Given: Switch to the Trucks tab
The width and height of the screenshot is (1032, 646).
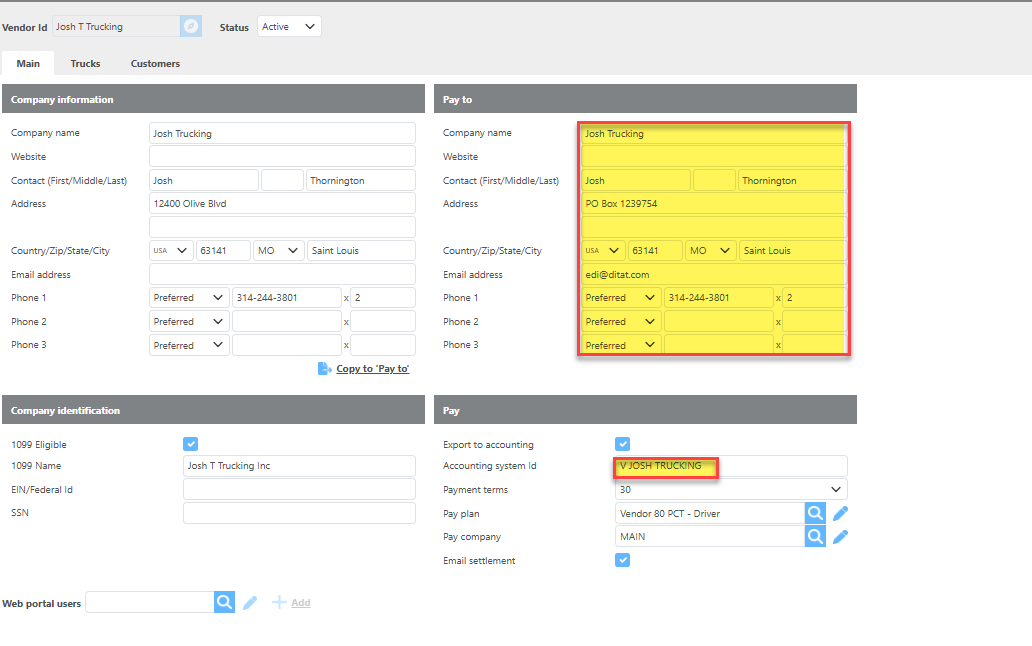Looking at the screenshot, I should pyautogui.click(x=85, y=63).
